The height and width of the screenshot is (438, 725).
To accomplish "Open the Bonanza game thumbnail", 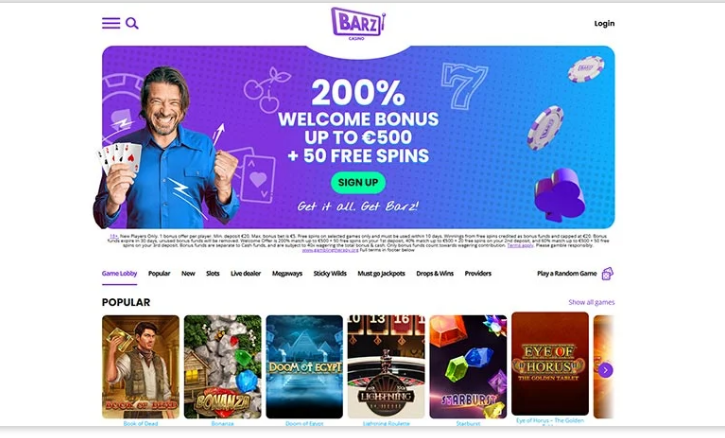I will [222, 367].
